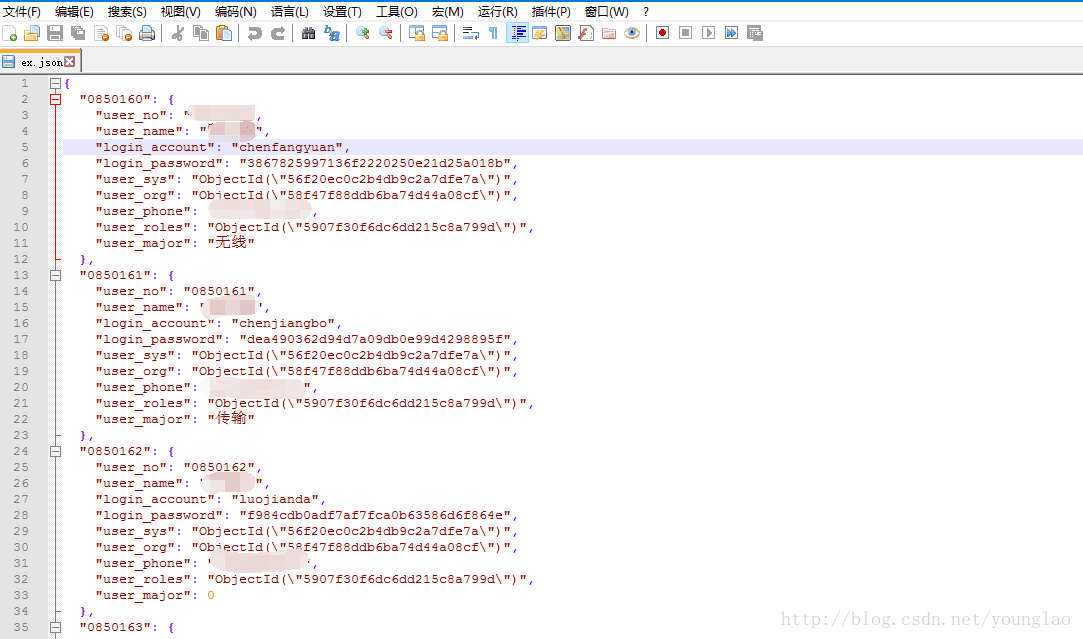Click the user_major value 0 on line 33

211,595
